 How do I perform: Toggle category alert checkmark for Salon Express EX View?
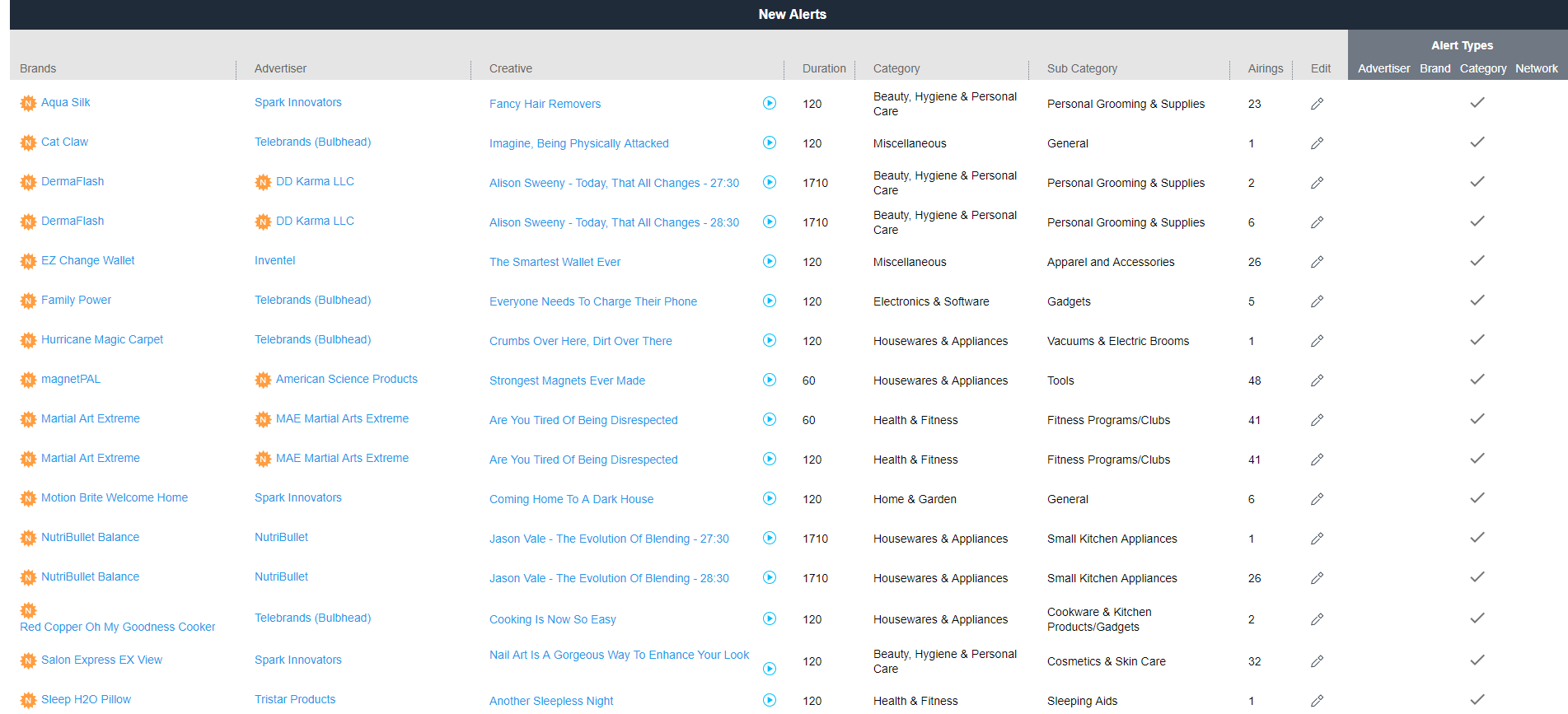point(1477,660)
